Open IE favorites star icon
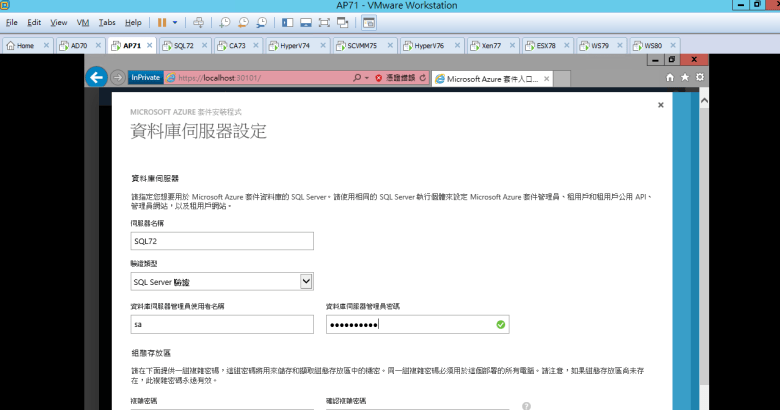Viewport: 780px width, 410px height. 685,77
